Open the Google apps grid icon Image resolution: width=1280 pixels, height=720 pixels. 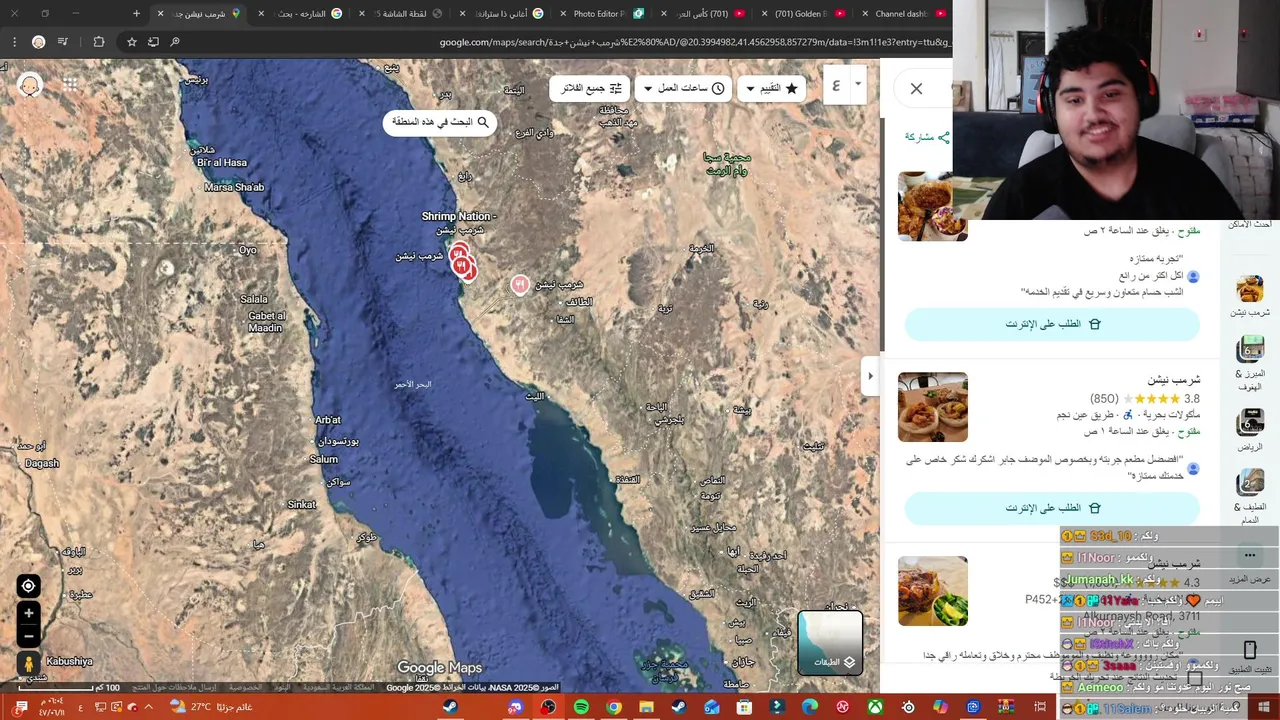70,85
